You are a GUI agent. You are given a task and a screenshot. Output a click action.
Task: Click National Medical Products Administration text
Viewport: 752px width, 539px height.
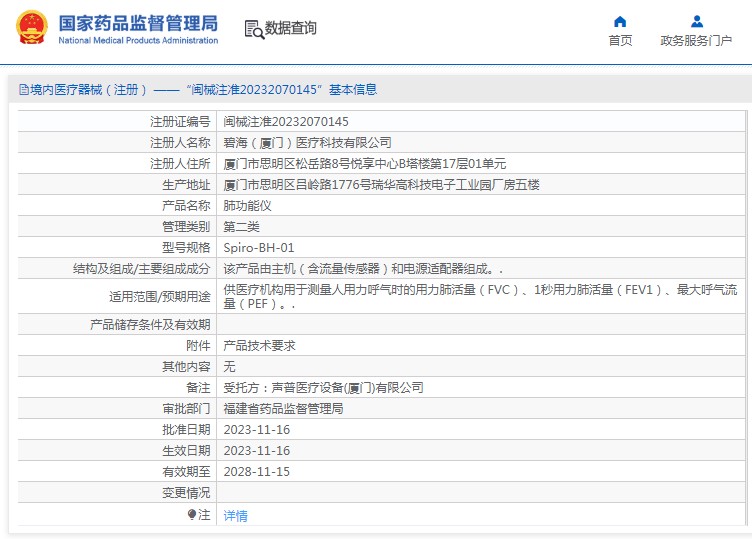[138, 41]
